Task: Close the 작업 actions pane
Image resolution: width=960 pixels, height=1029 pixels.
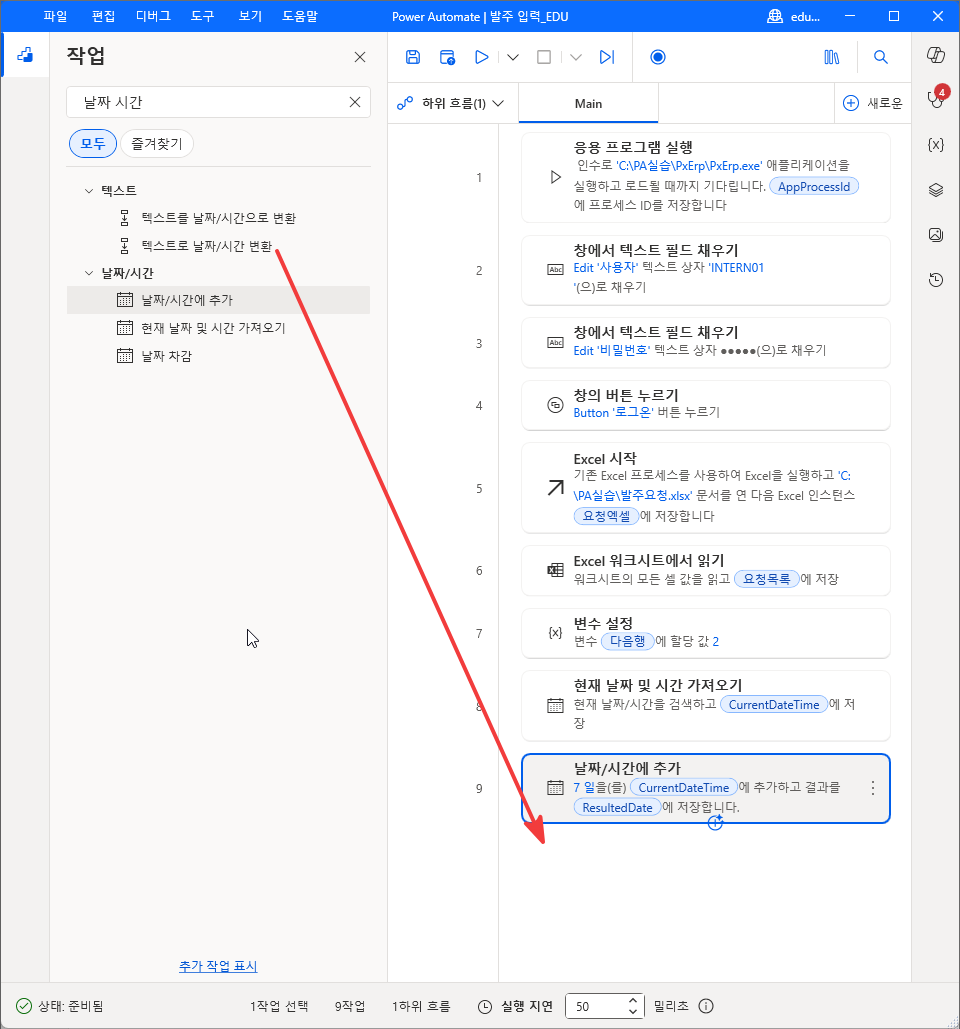Action: (360, 57)
